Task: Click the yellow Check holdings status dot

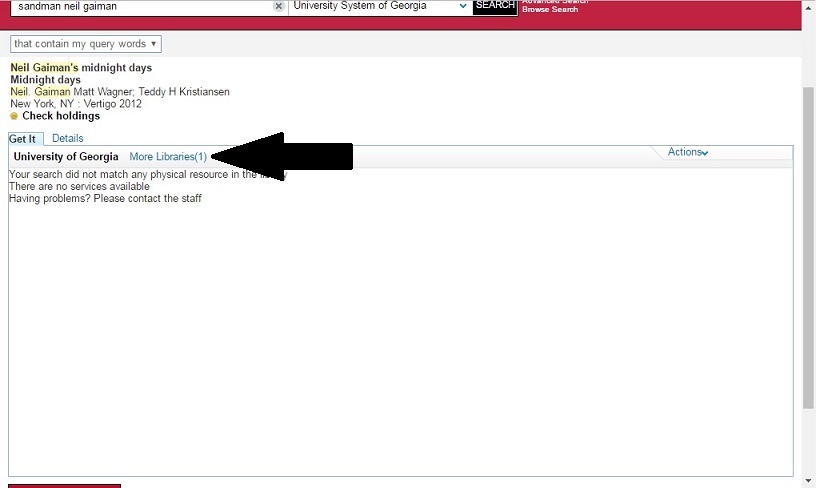Action: [14, 116]
